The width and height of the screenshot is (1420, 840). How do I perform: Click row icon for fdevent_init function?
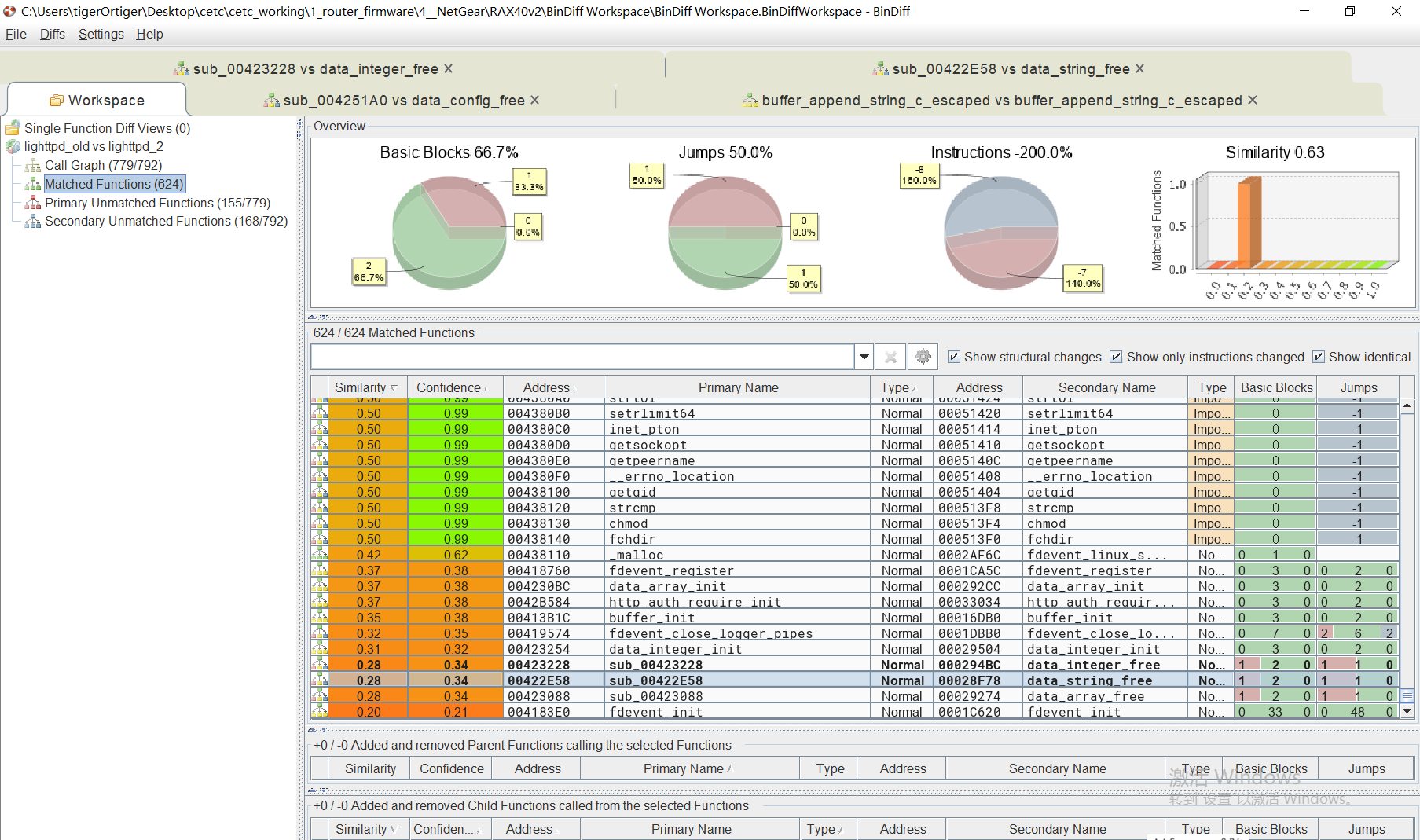(x=320, y=712)
